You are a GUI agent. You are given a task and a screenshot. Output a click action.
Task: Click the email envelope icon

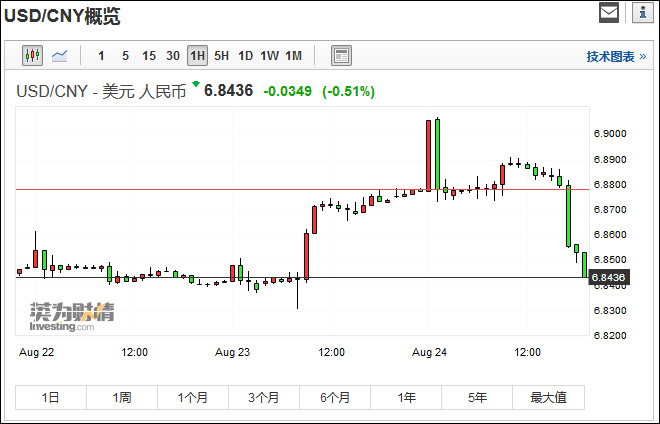[x=609, y=13]
